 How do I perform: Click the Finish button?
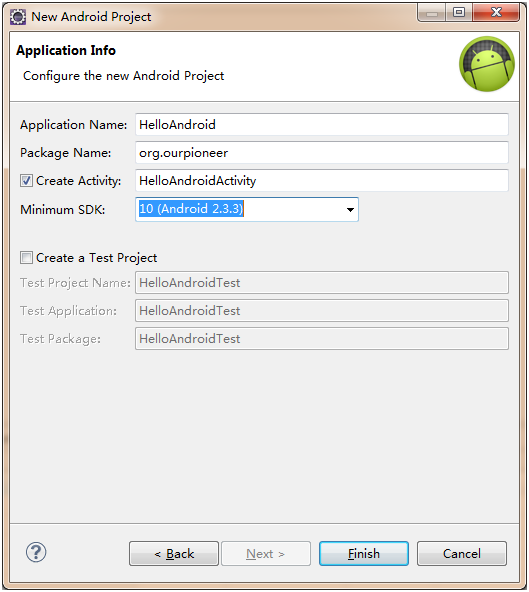click(364, 553)
